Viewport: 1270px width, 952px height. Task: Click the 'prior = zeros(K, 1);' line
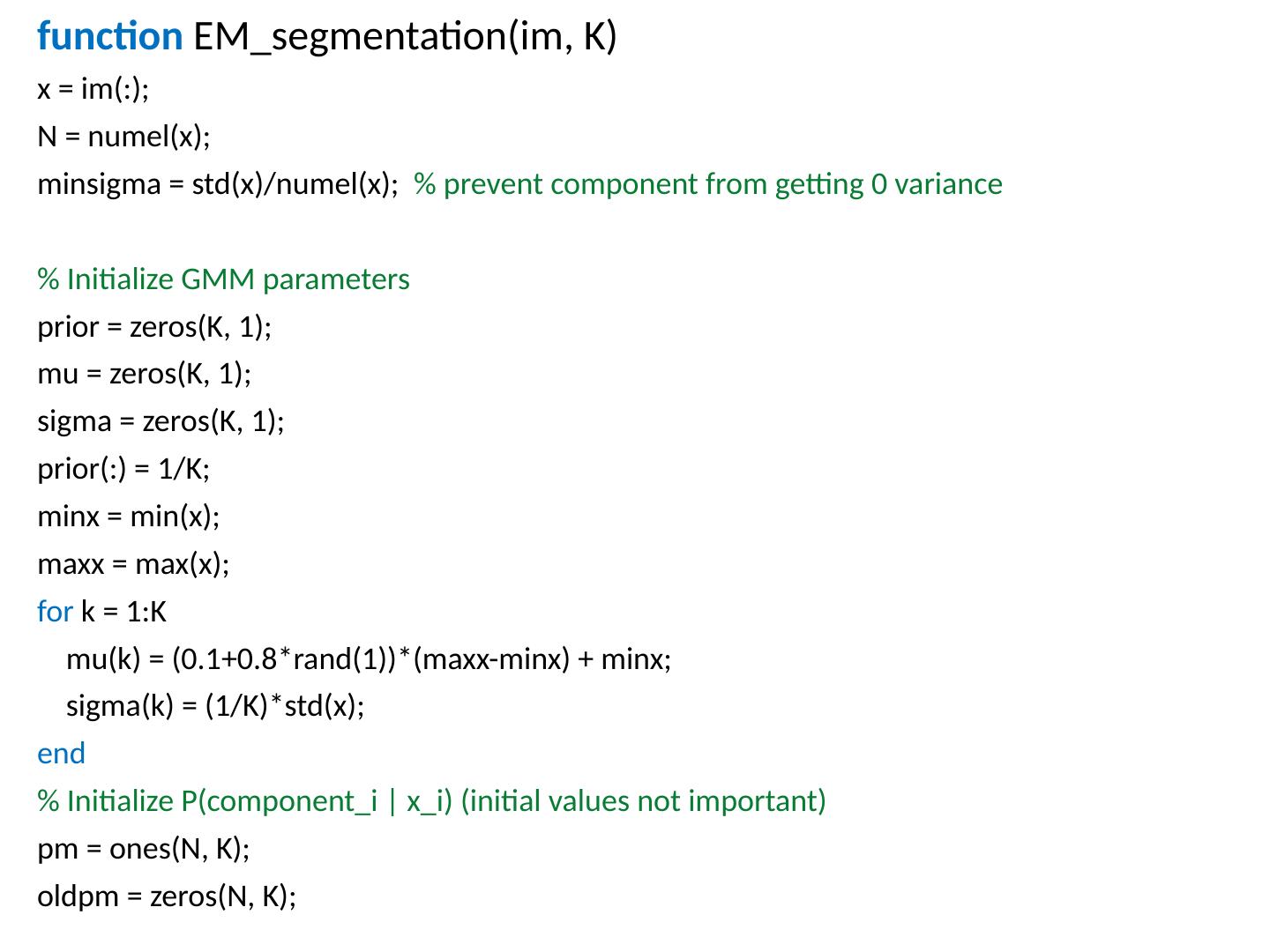pyautogui.click(x=154, y=327)
